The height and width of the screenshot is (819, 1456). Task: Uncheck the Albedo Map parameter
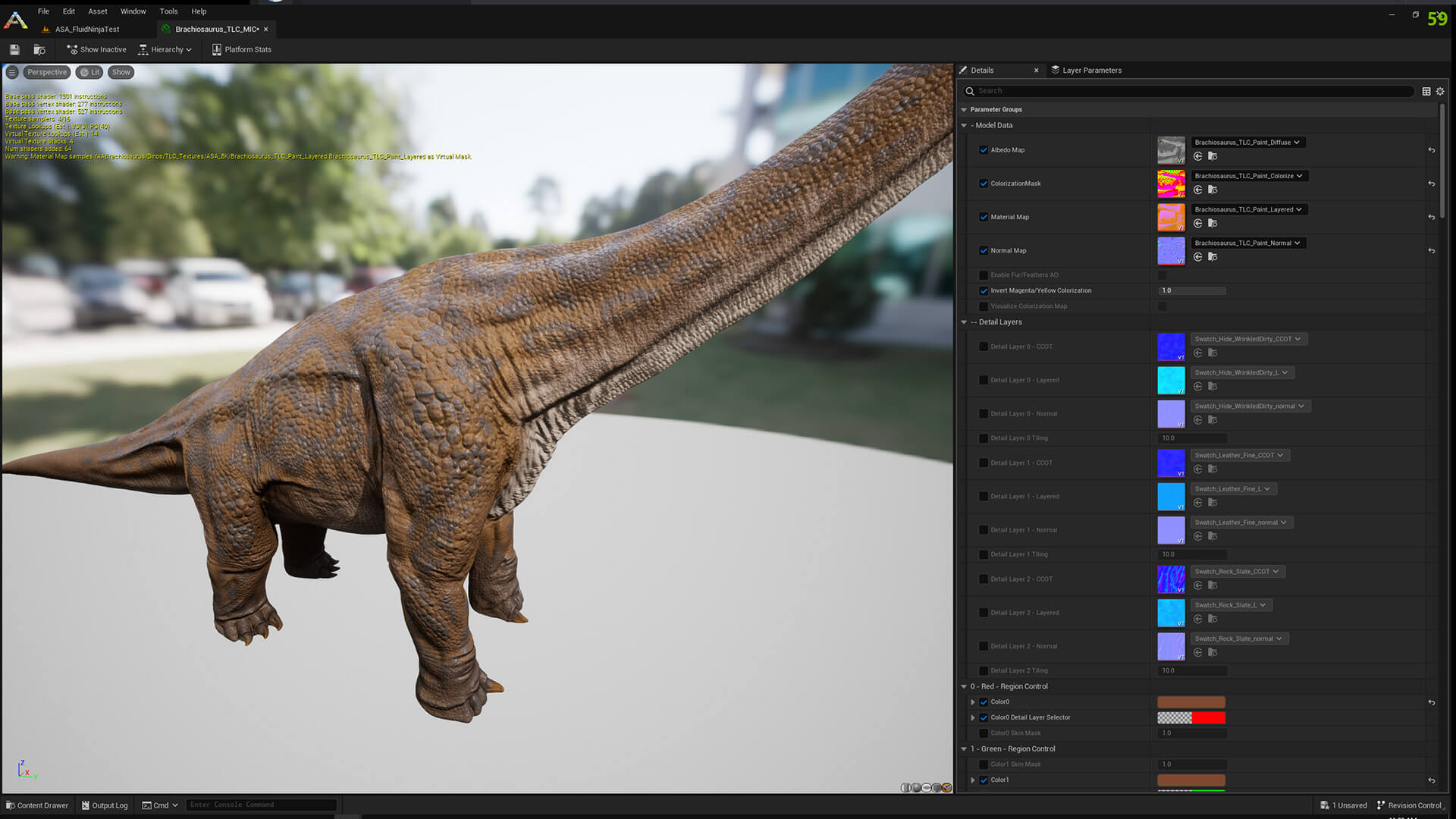(x=984, y=149)
